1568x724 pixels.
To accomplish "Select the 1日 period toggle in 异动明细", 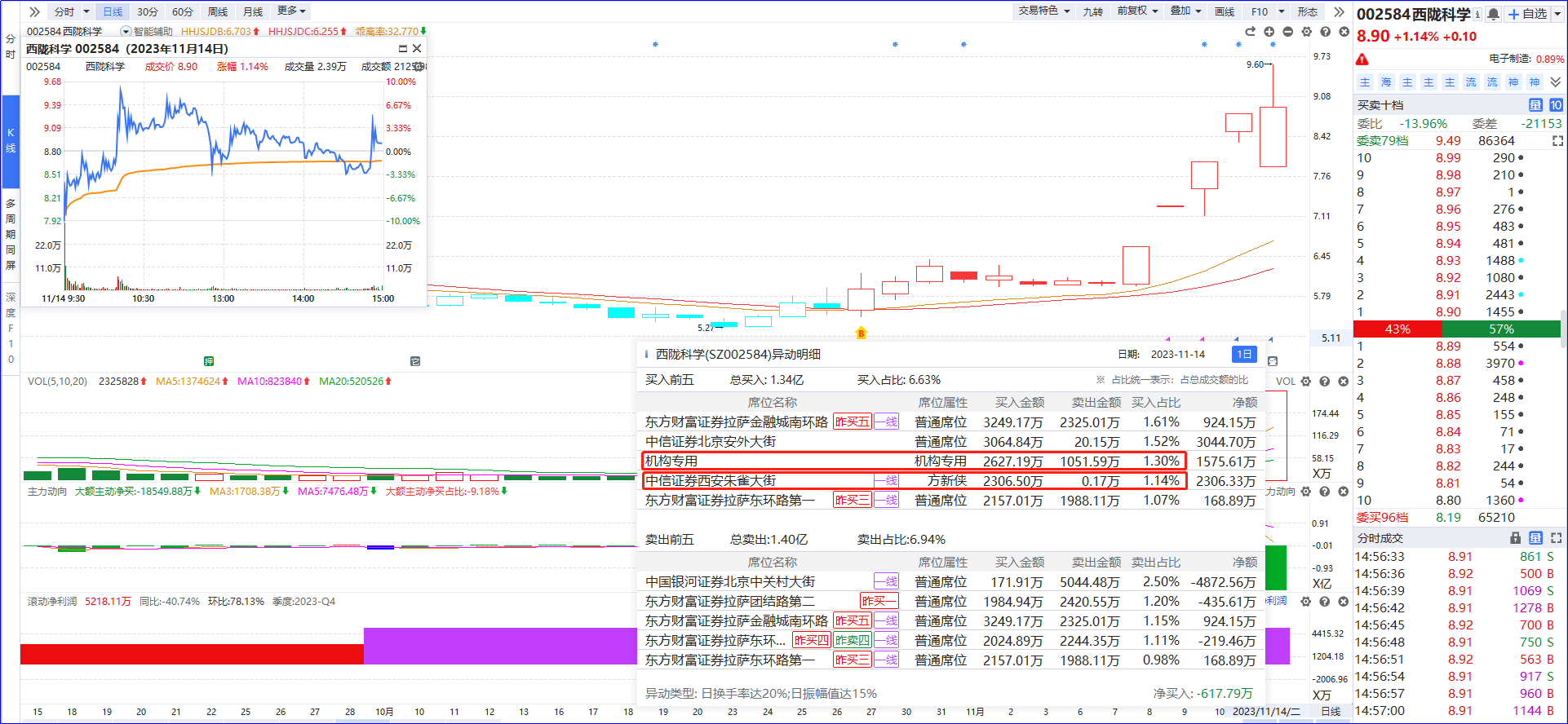I will click(1244, 354).
